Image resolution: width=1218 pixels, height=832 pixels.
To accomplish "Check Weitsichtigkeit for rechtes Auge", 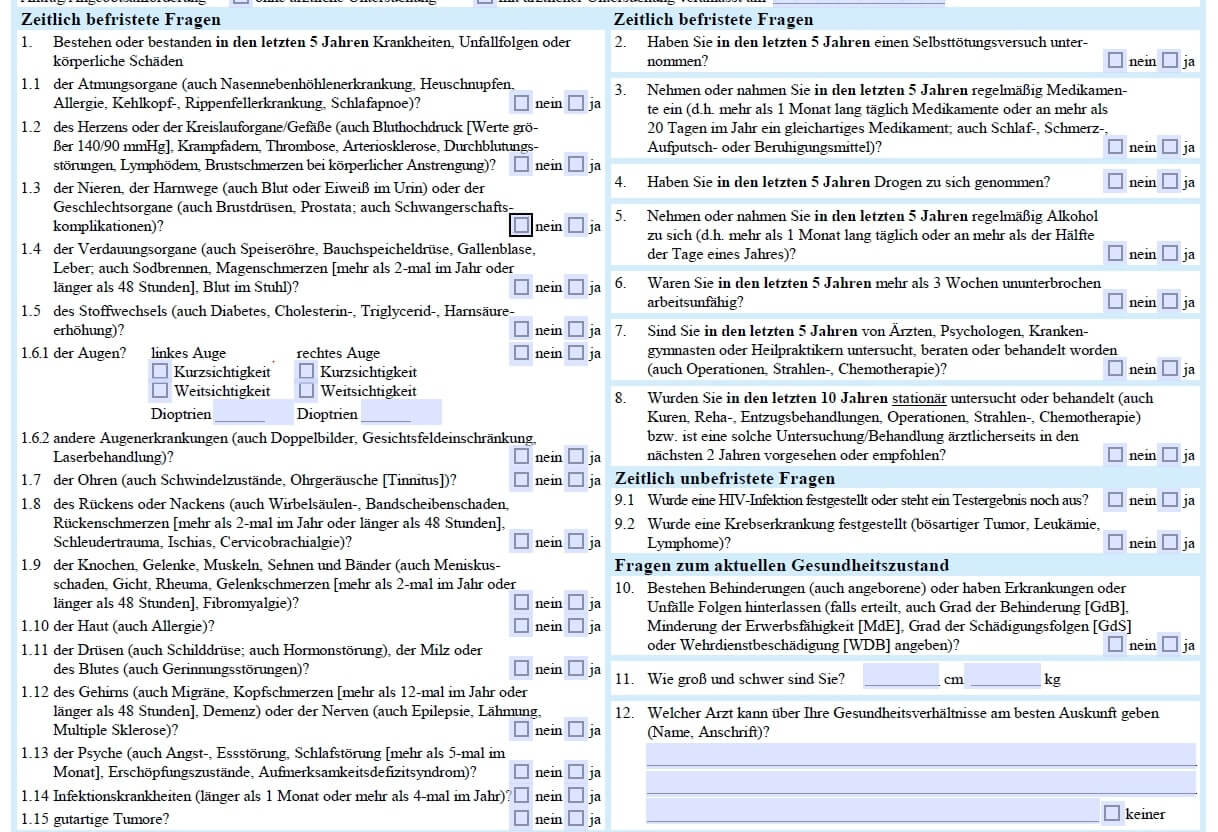I will click(x=306, y=390).
